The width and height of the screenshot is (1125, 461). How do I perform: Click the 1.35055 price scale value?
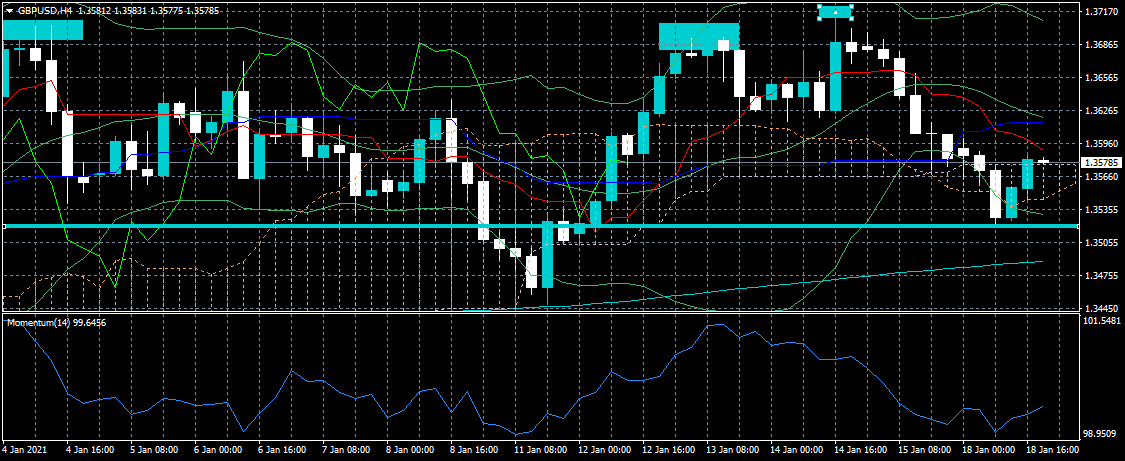coord(1100,243)
